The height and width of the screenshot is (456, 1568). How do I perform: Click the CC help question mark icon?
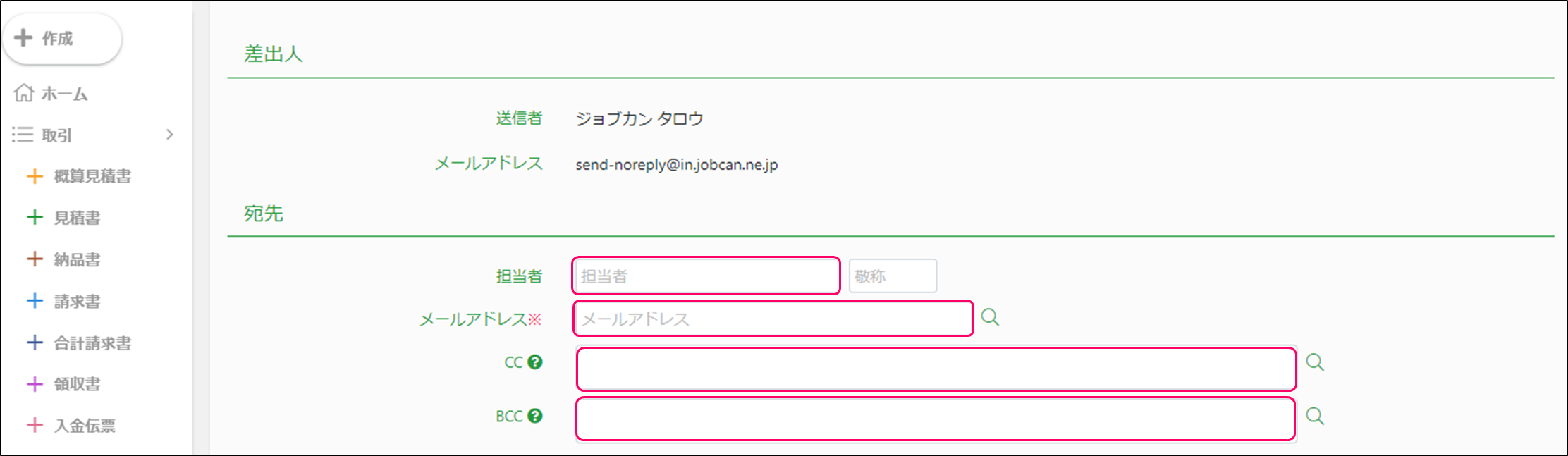click(535, 362)
